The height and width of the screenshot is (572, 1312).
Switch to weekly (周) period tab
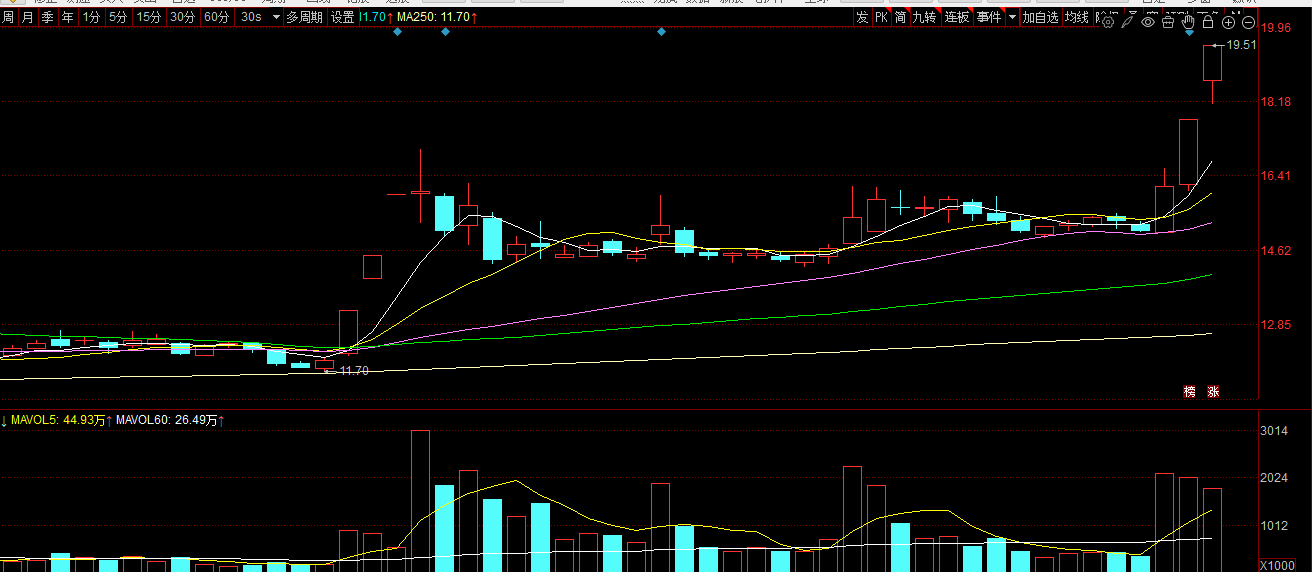click(8, 17)
